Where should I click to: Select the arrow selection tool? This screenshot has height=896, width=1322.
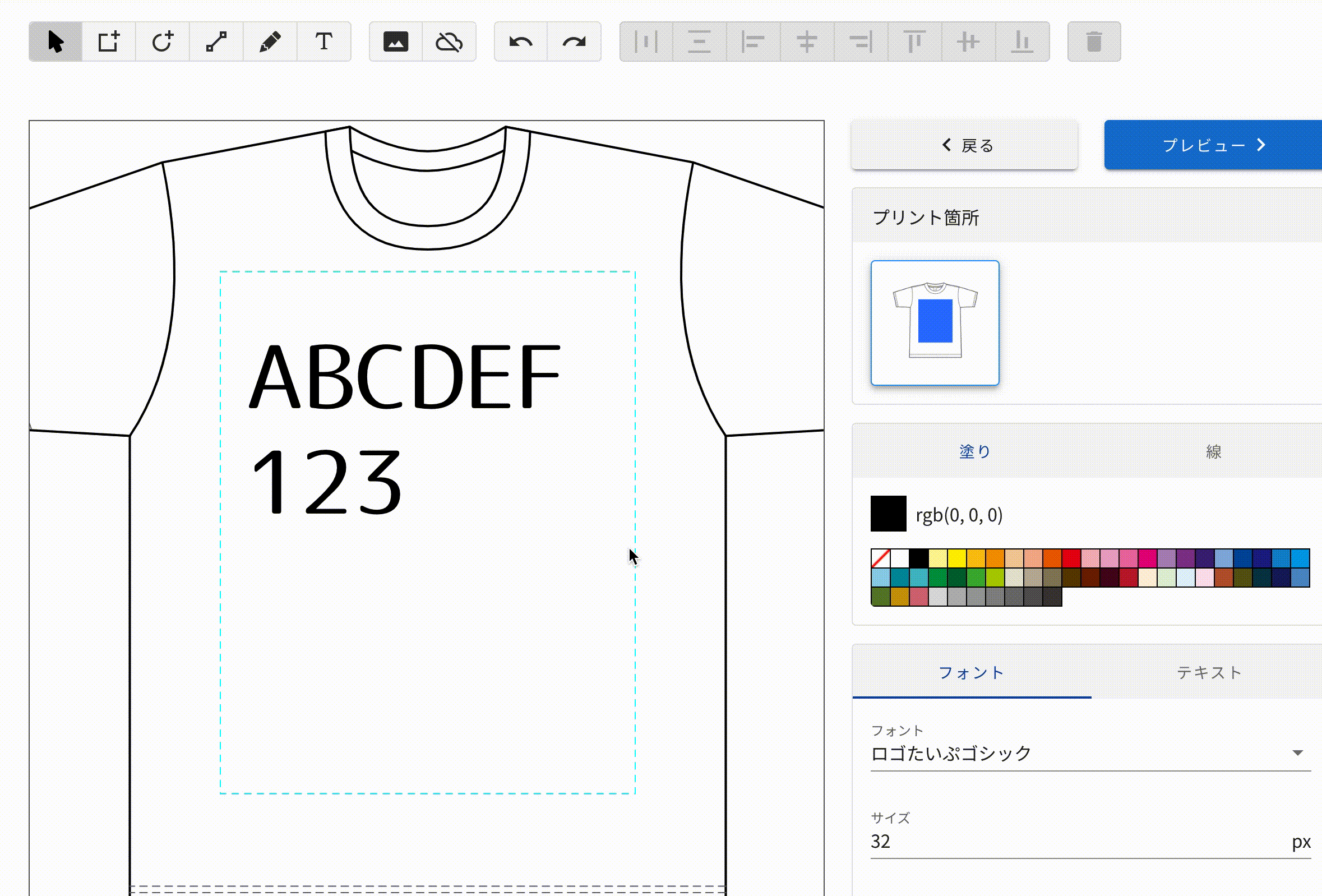(x=55, y=41)
